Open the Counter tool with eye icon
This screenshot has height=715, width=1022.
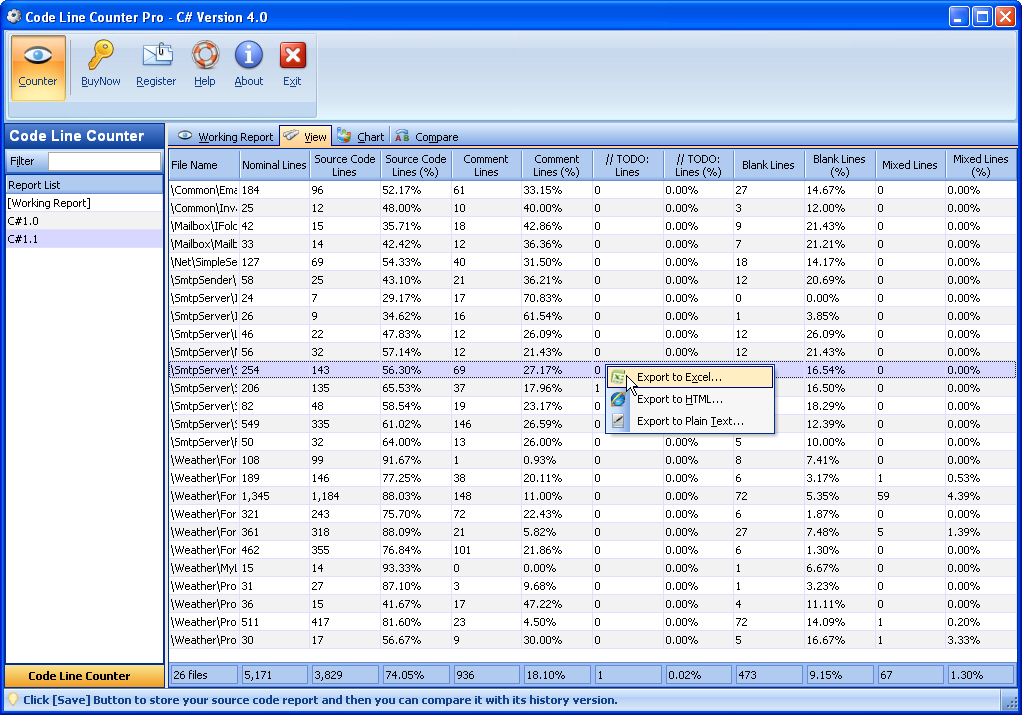coord(38,67)
